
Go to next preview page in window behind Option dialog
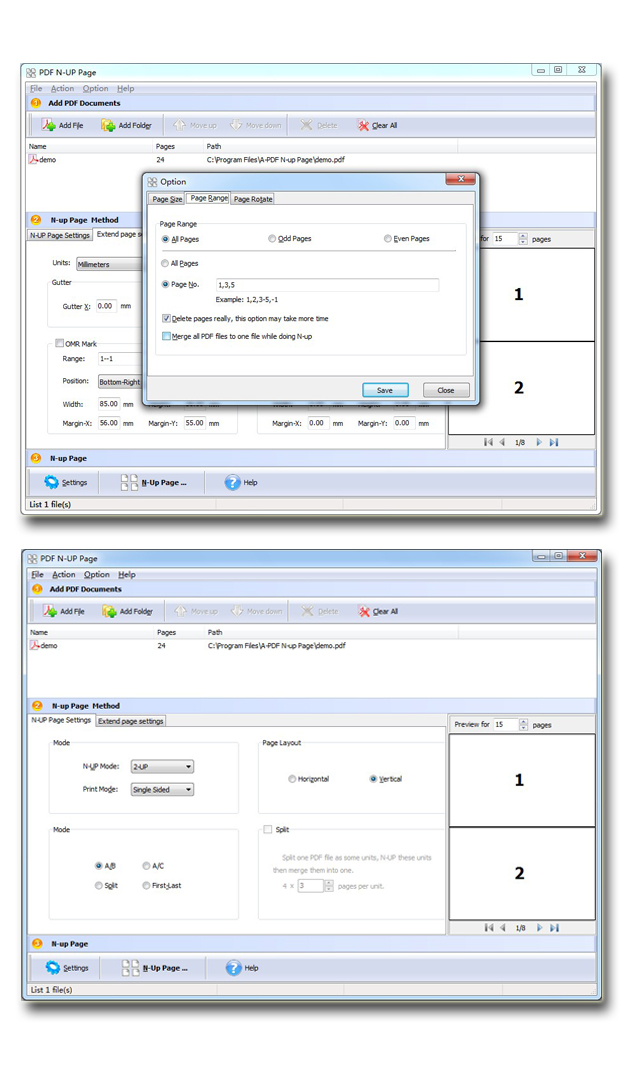tap(539, 442)
